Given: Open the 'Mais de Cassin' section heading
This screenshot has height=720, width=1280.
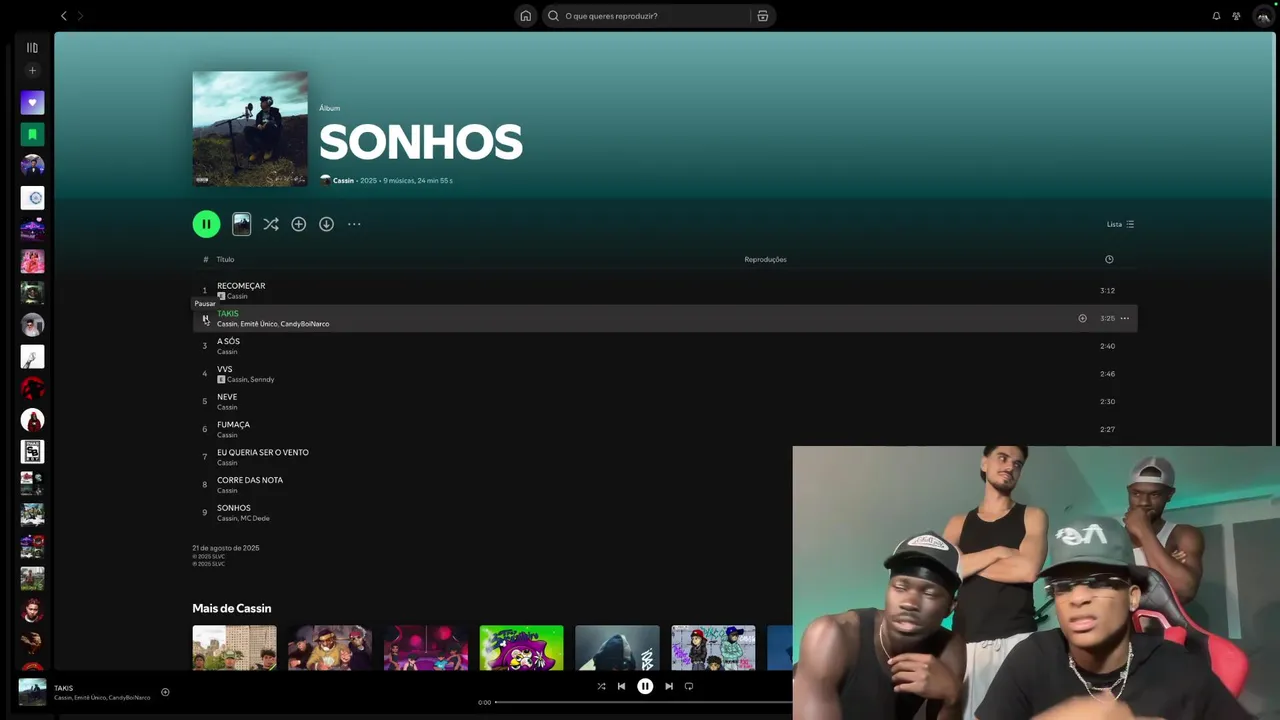Looking at the screenshot, I should point(232,608).
